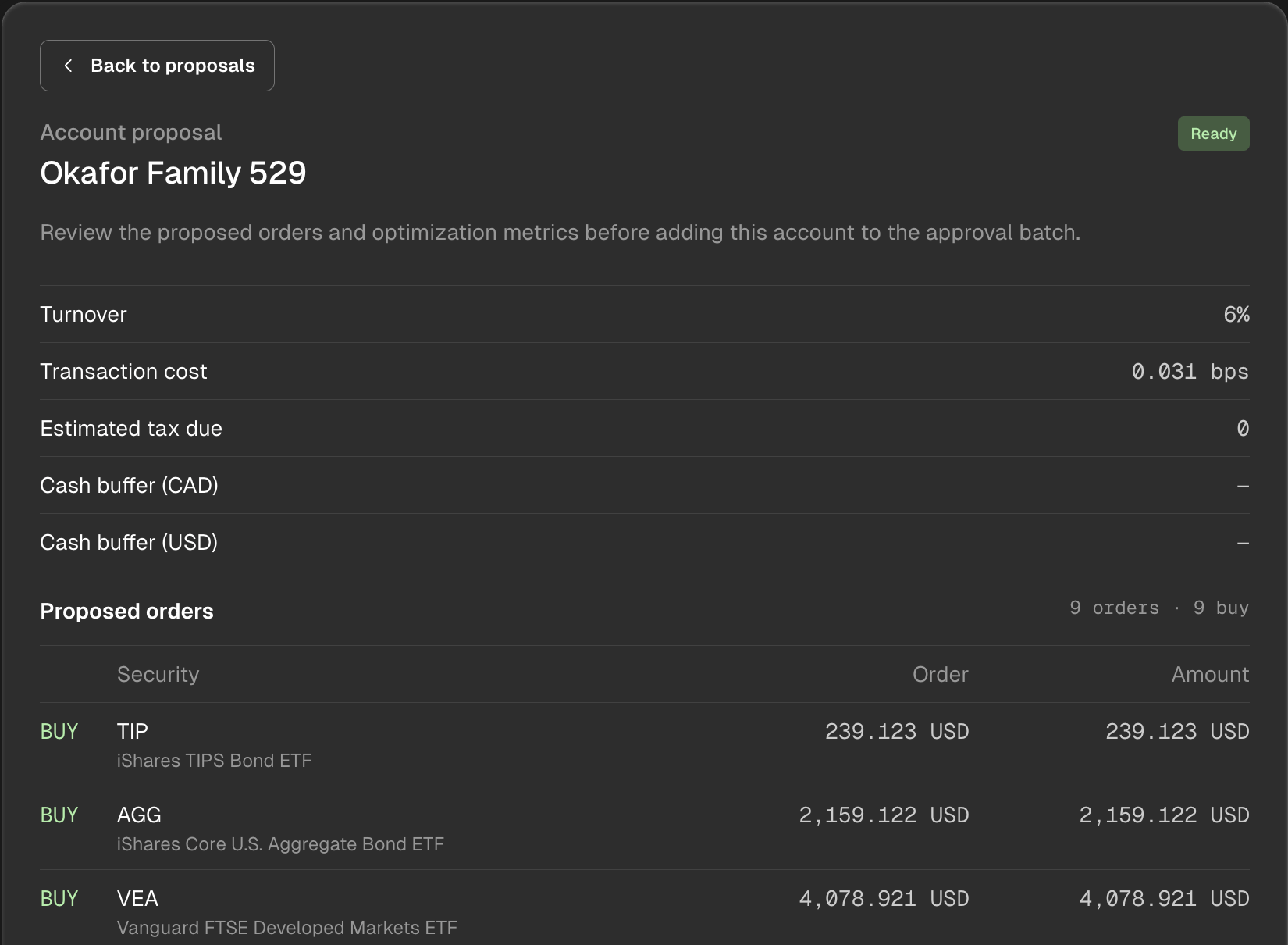Click the Cash buffer (CAD) label
Viewport: 1288px width, 945px height.
(130, 485)
